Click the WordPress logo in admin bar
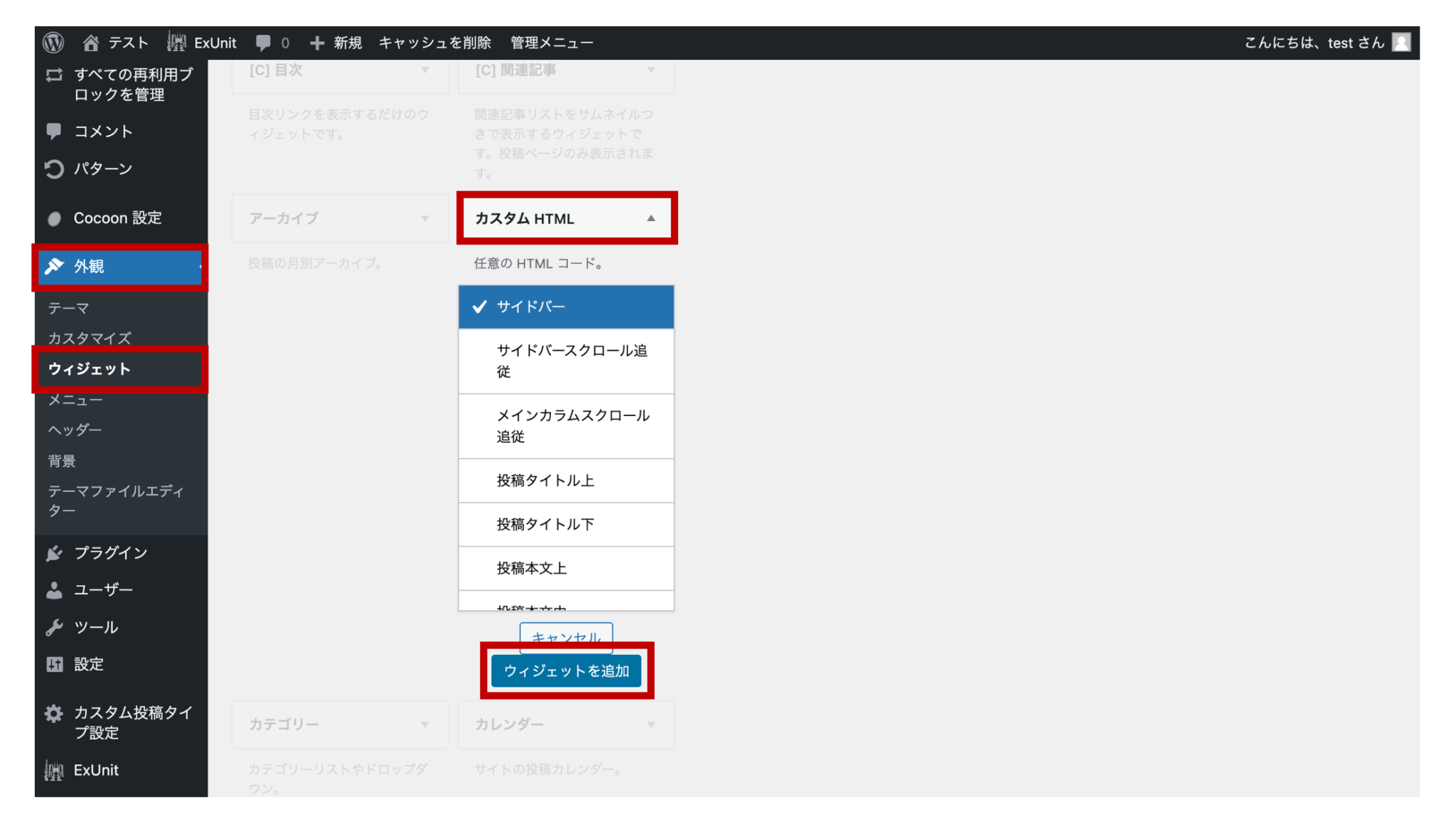 (53, 43)
